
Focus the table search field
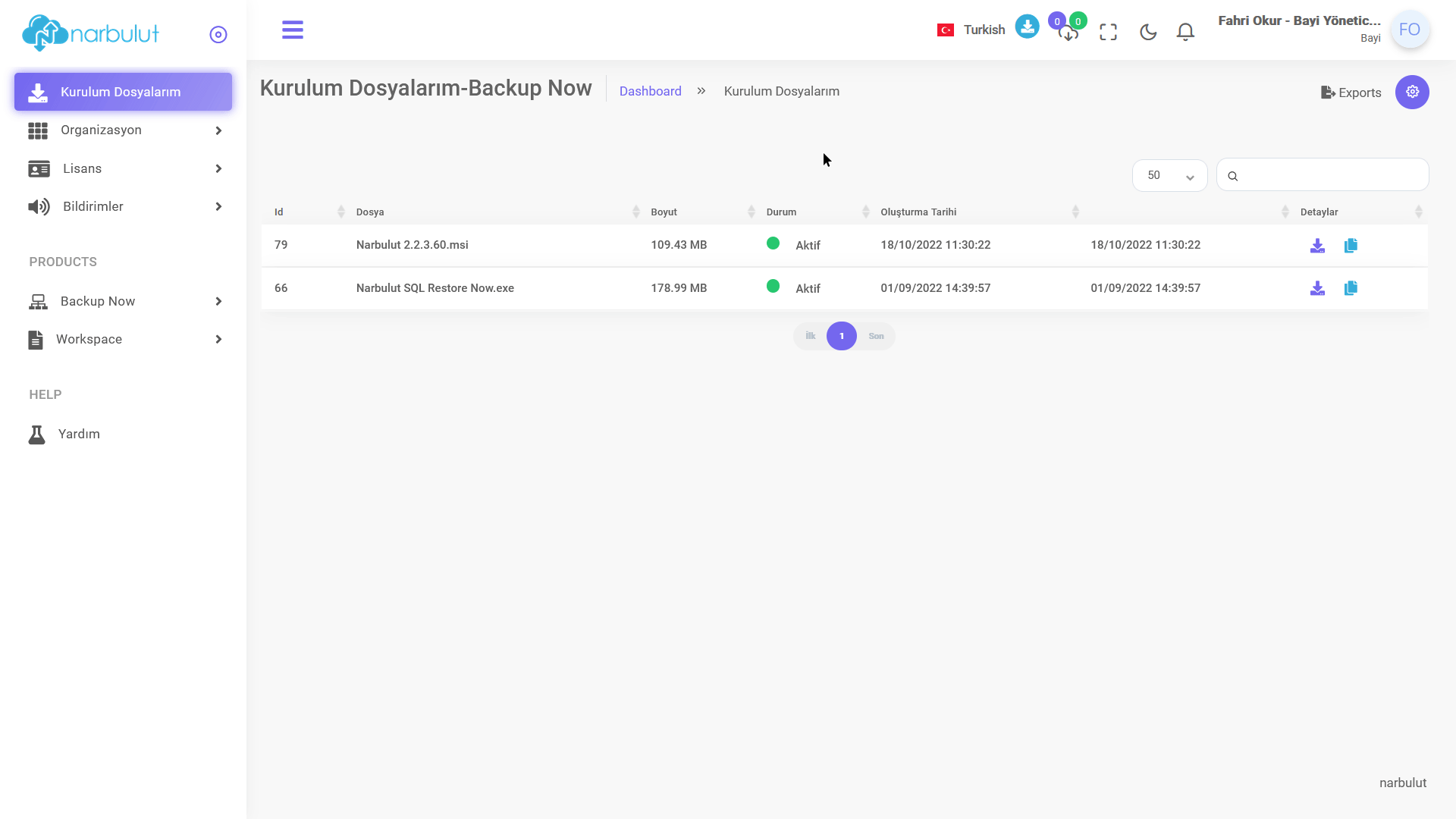click(1323, 175)
